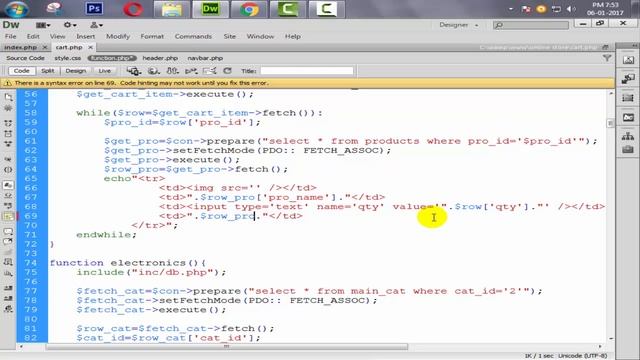
Task: Click Refresh icon in document toolbar
Action: click(228, 71)
